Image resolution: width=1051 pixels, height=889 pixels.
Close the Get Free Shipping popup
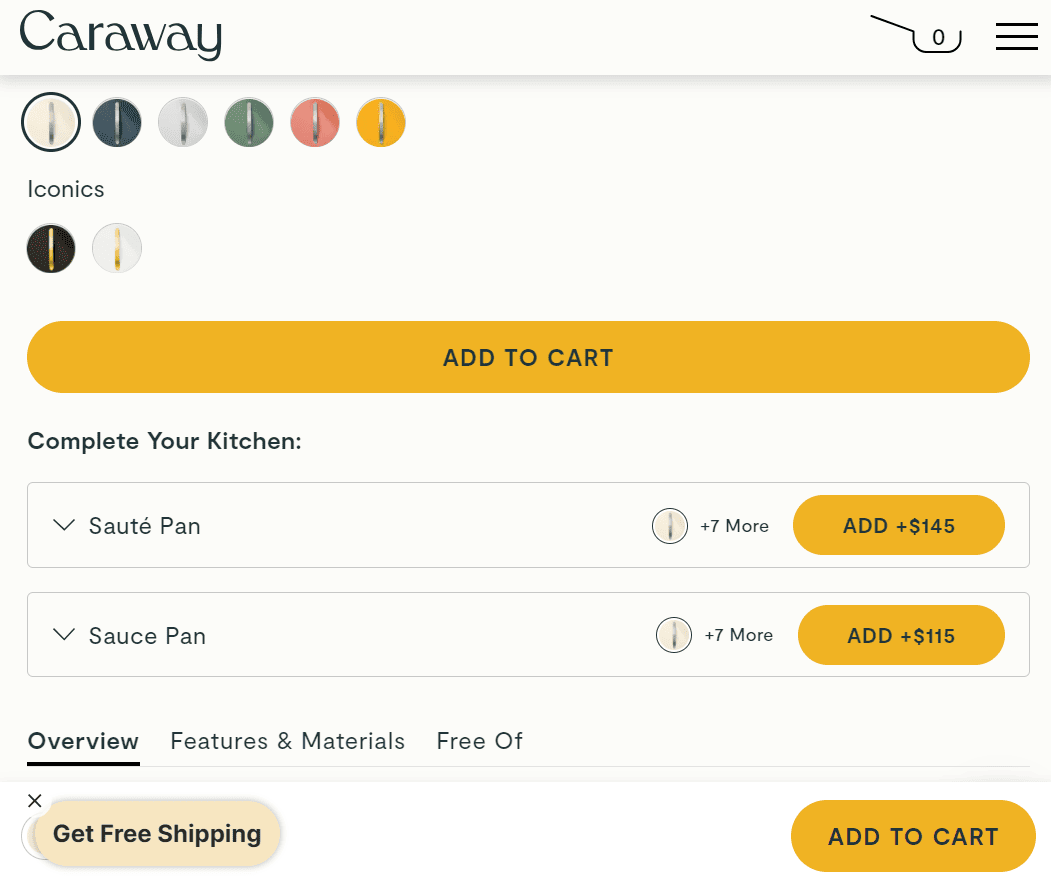coord(35,801)
